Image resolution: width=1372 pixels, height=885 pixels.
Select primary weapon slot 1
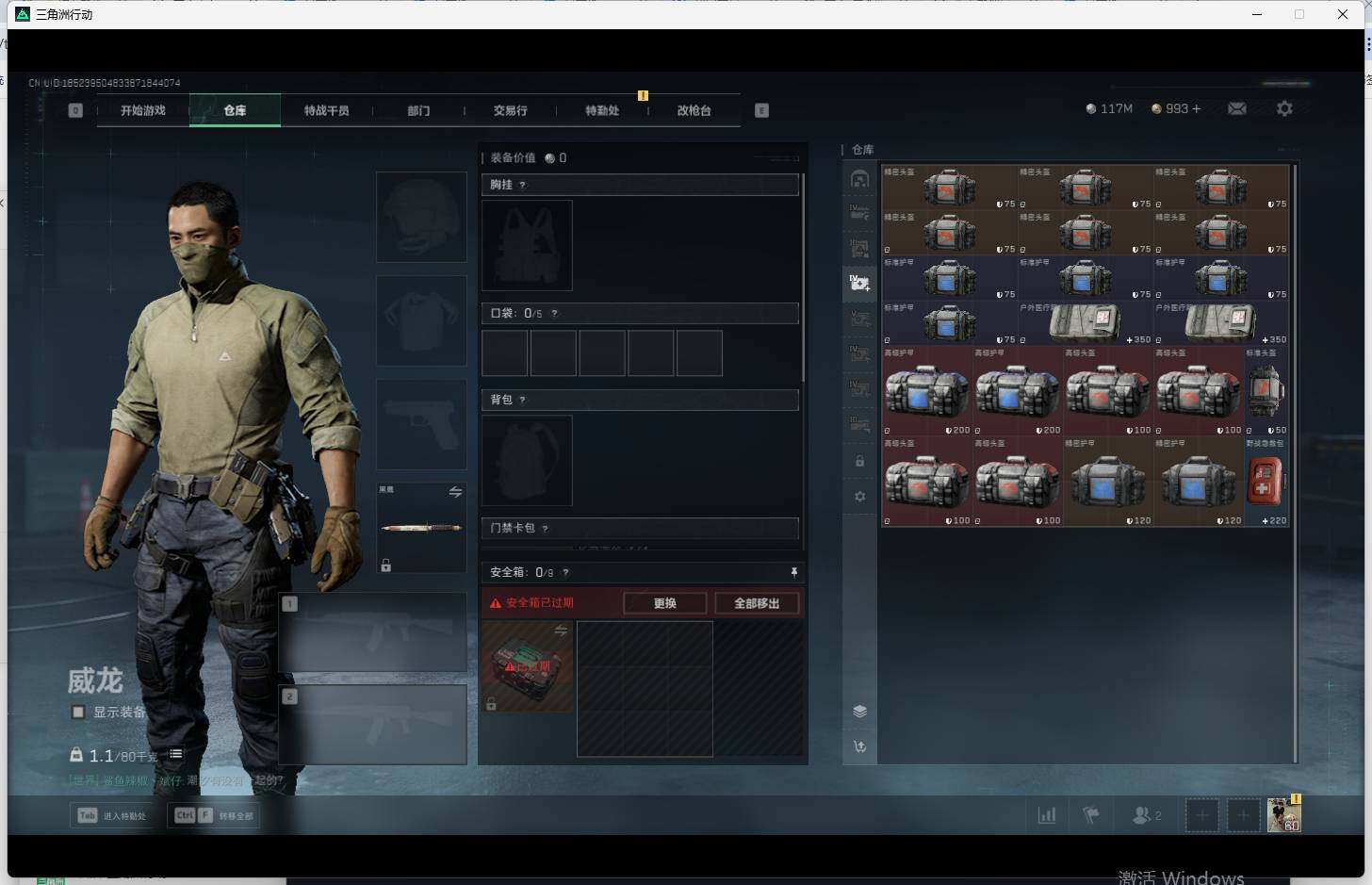point(373,631)
